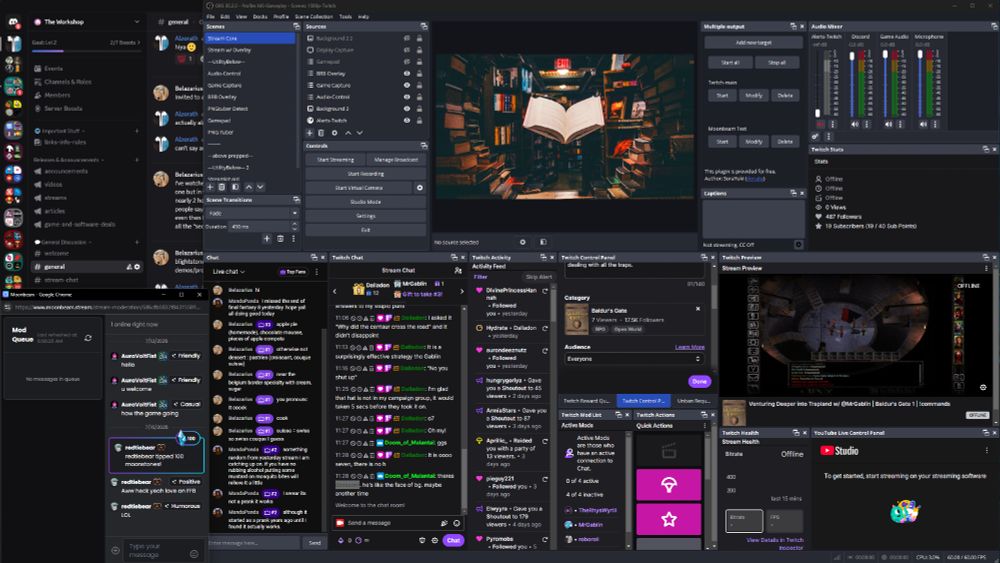Increase transition duration with spinner arrow
Viewport: 1000px width, 563px height.
pyautogui.click(x=294, y=224)
